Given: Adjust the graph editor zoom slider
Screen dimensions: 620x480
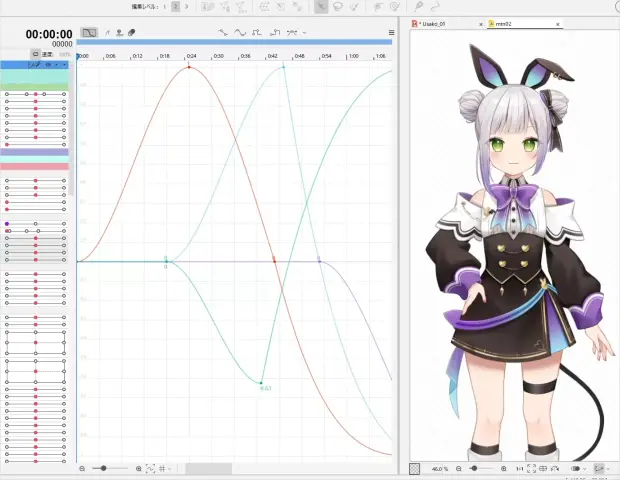Looking at the screenshot, I should pos(104,468).
